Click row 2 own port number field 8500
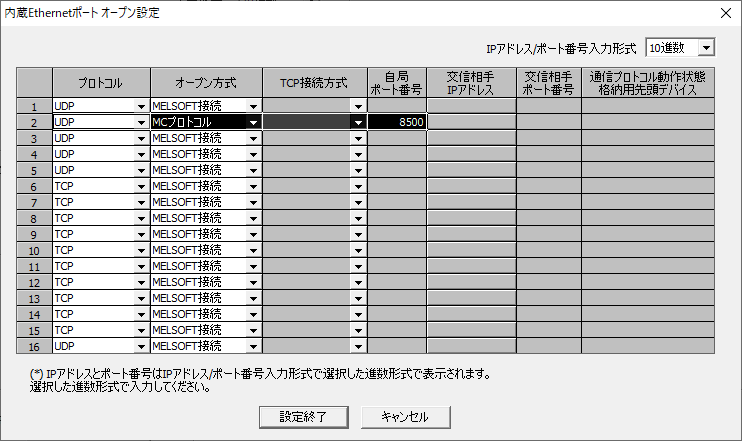 397,122
